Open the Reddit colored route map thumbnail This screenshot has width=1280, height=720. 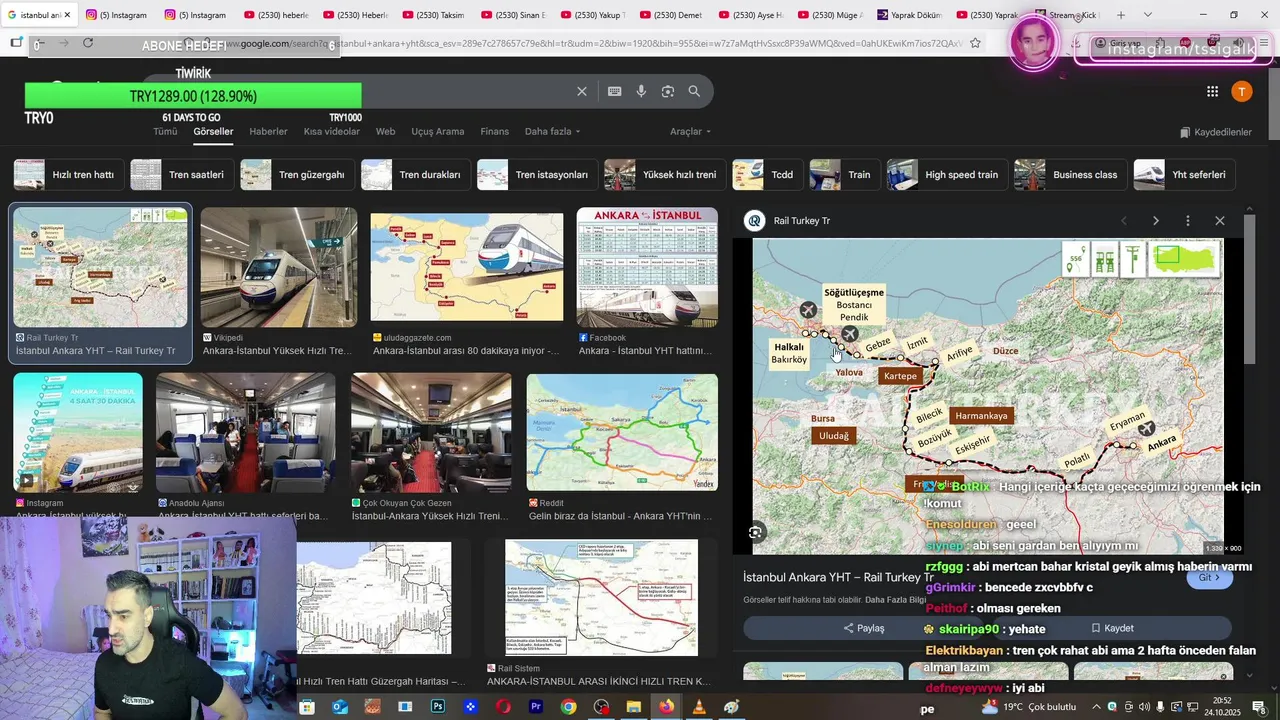point(622,432)
